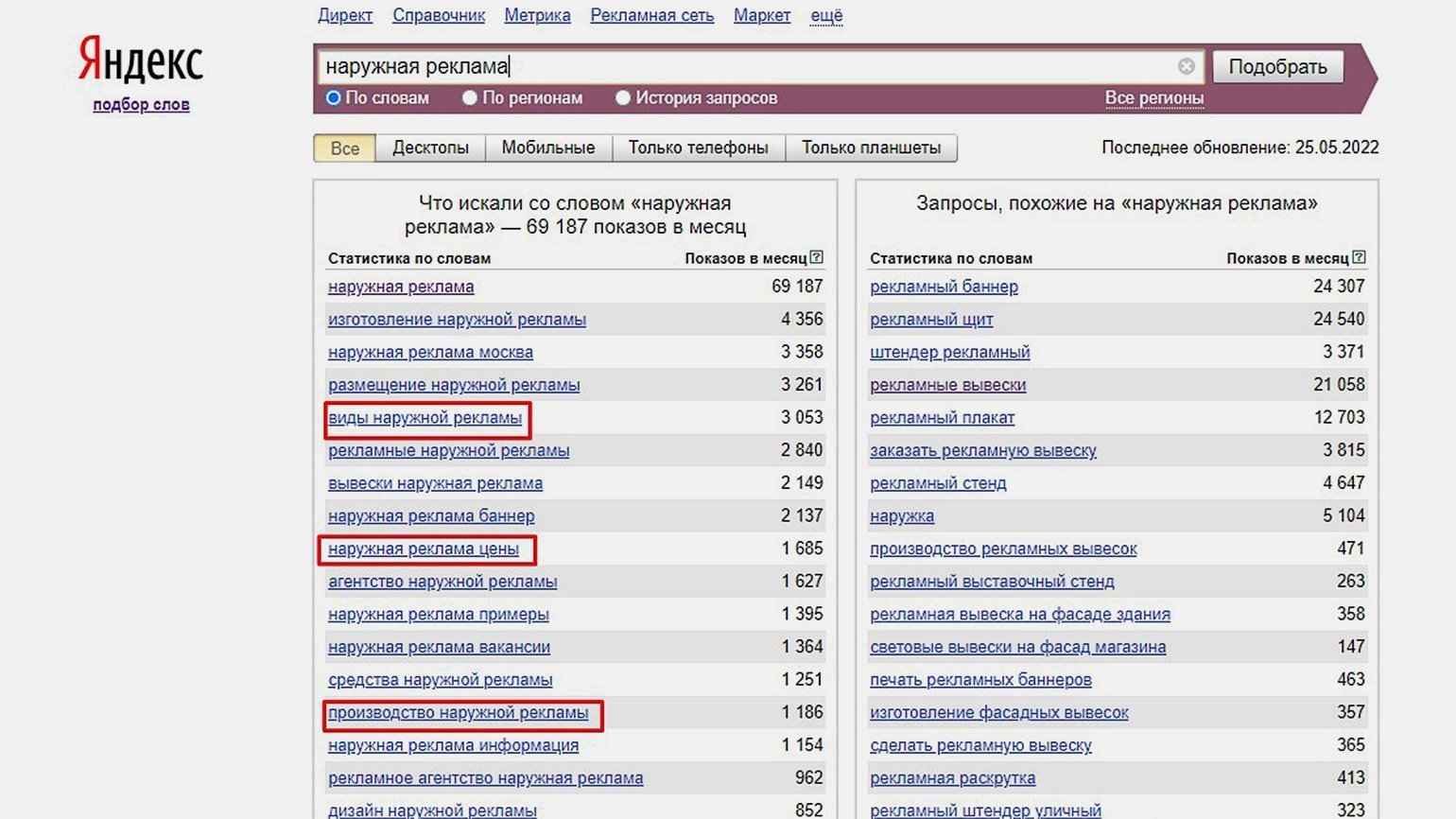
Task: Open the Директ service link
Action: click(345, 15)
